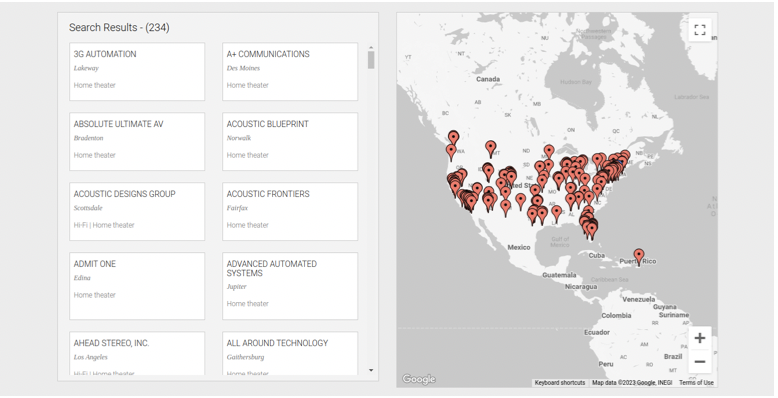
Task: Click the results list scroll-down arrow
Action: point(371,370)
